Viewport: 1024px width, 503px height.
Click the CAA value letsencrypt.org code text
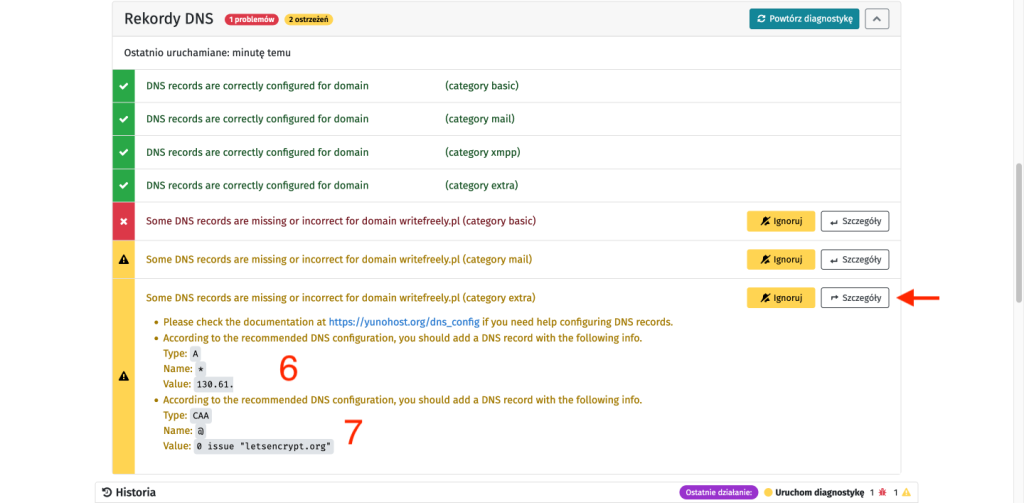click(264, 447)
